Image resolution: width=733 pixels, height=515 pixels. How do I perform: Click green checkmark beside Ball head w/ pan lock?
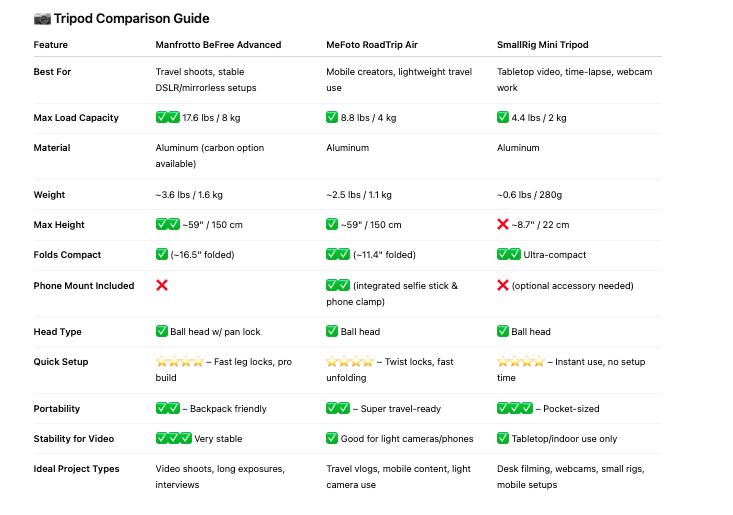[162, 331]
